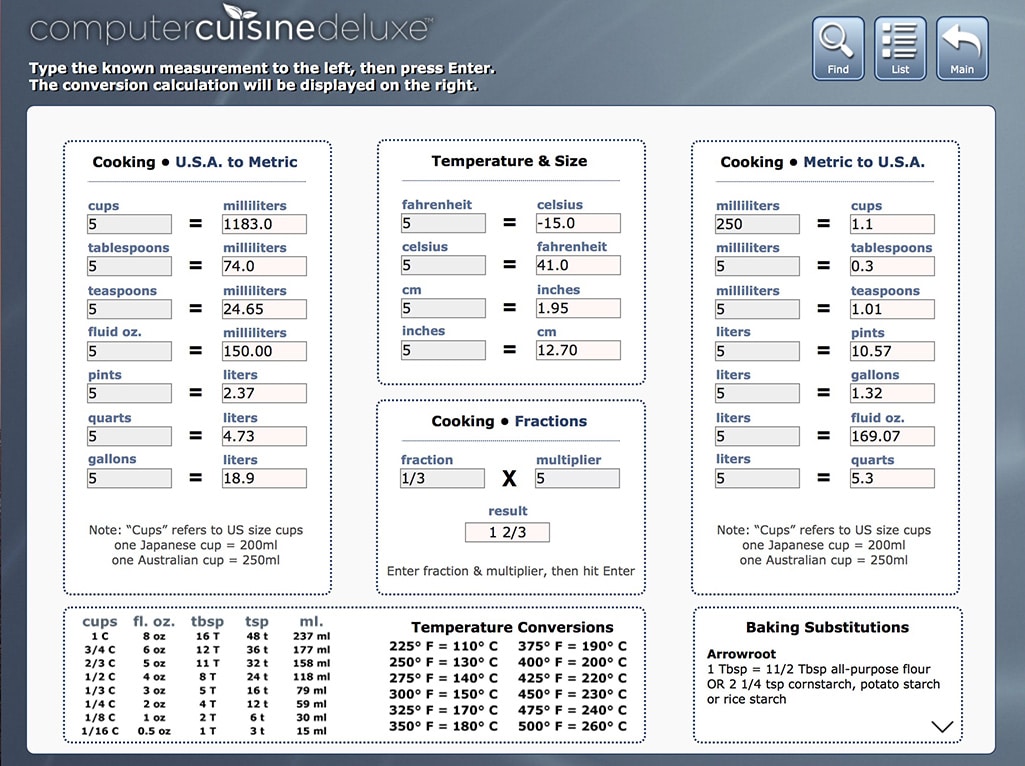Click the Temperature Conversions heading

(512, 627)
